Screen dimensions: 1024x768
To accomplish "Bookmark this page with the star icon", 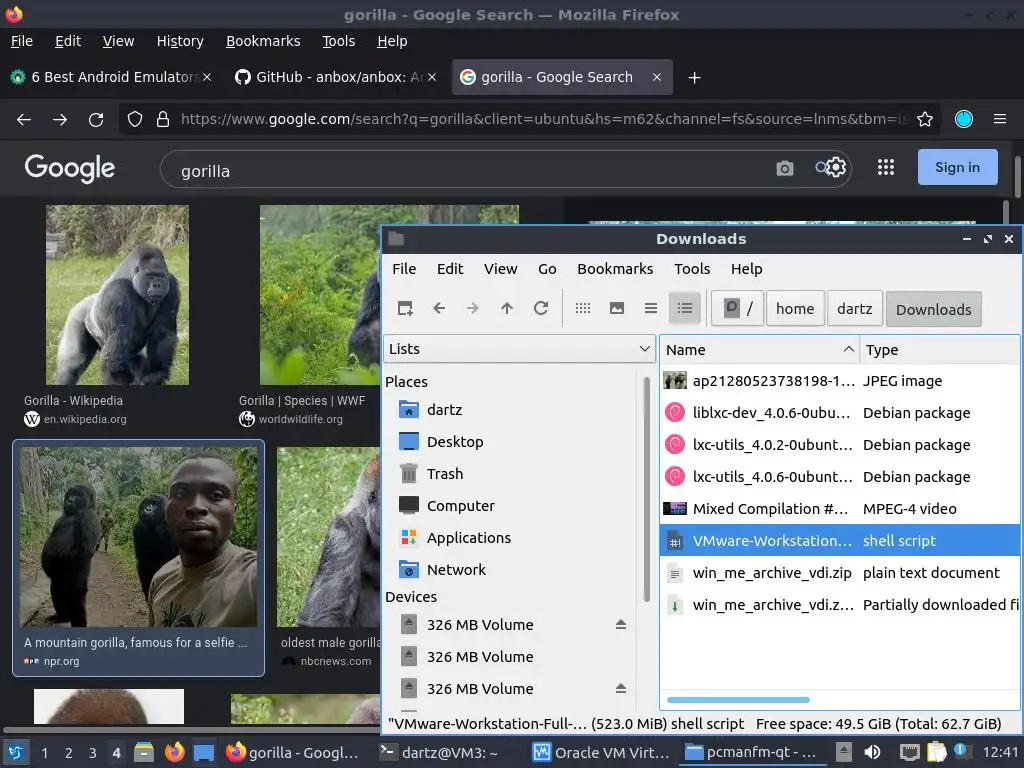I will pyautogui.click(x=925, y=120).
